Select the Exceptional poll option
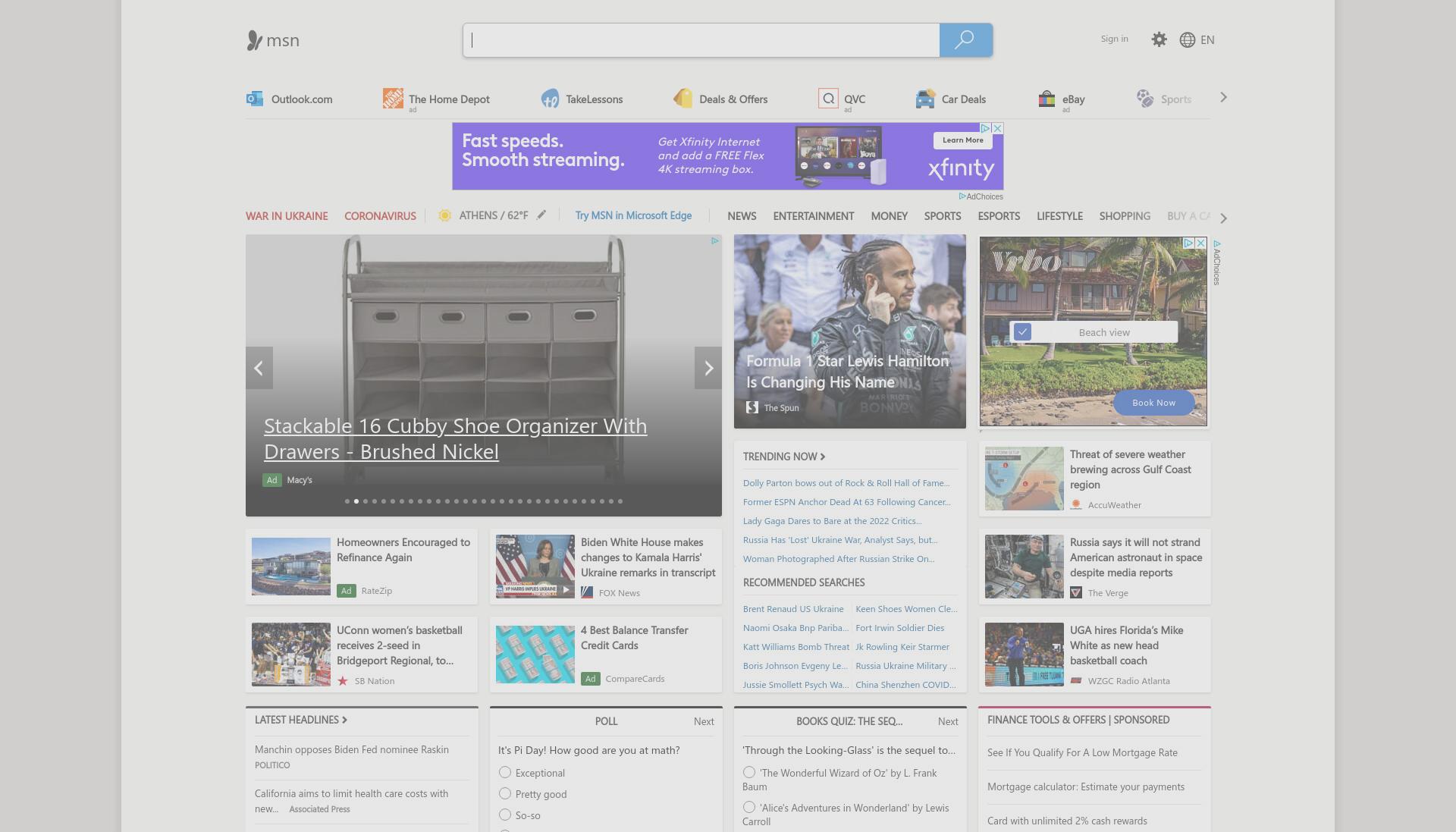 click(x=505, y=772)
